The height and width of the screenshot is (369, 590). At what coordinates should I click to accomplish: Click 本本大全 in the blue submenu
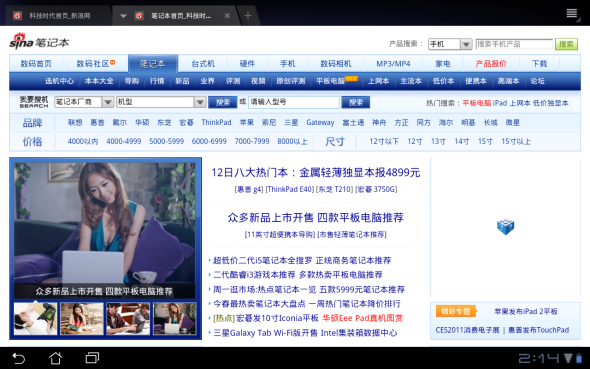point(99,81)
